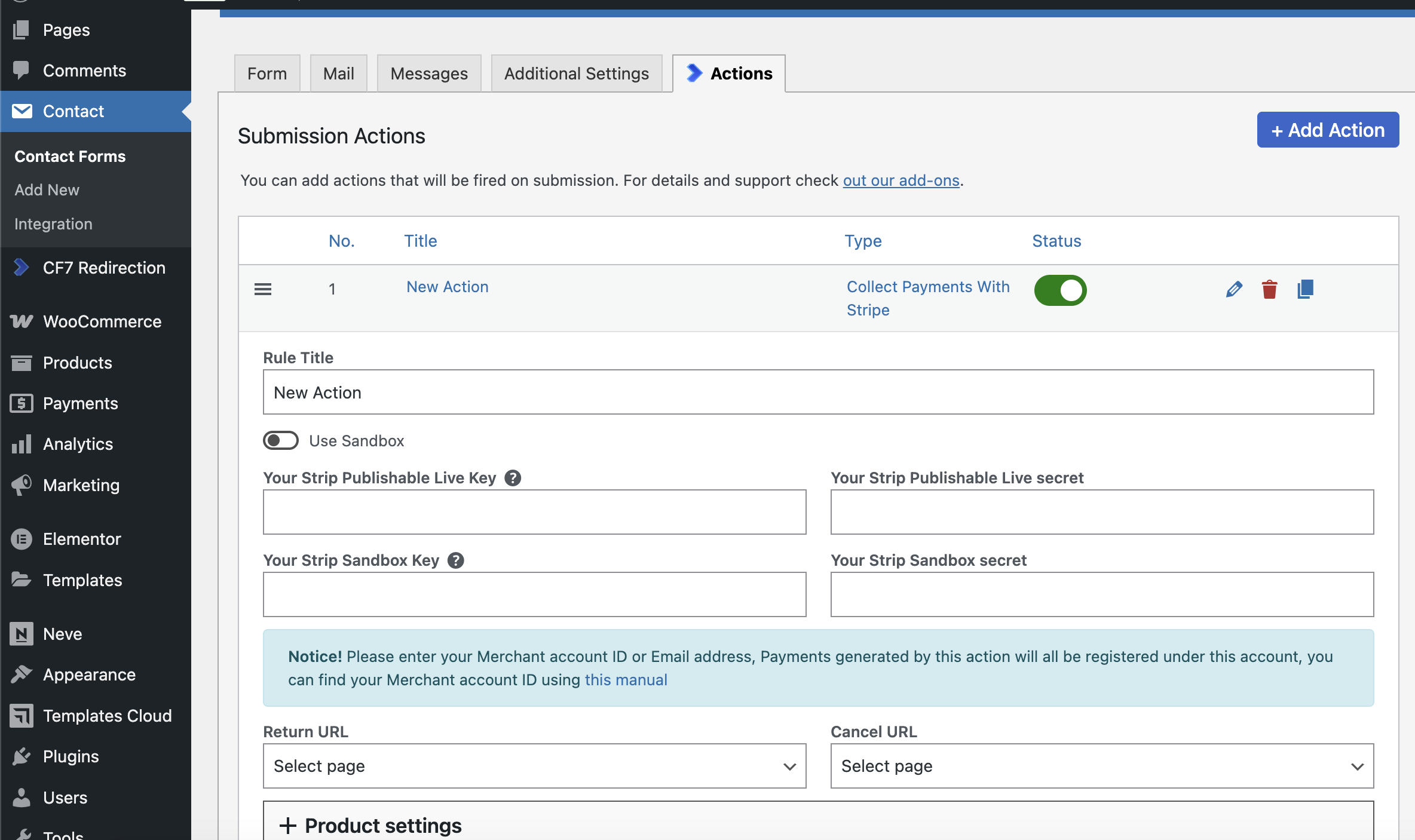Open CF7 Redirection sidebar item
Image resolution: width=1415 pixels, height=840 pixels.
coord(103,268)
